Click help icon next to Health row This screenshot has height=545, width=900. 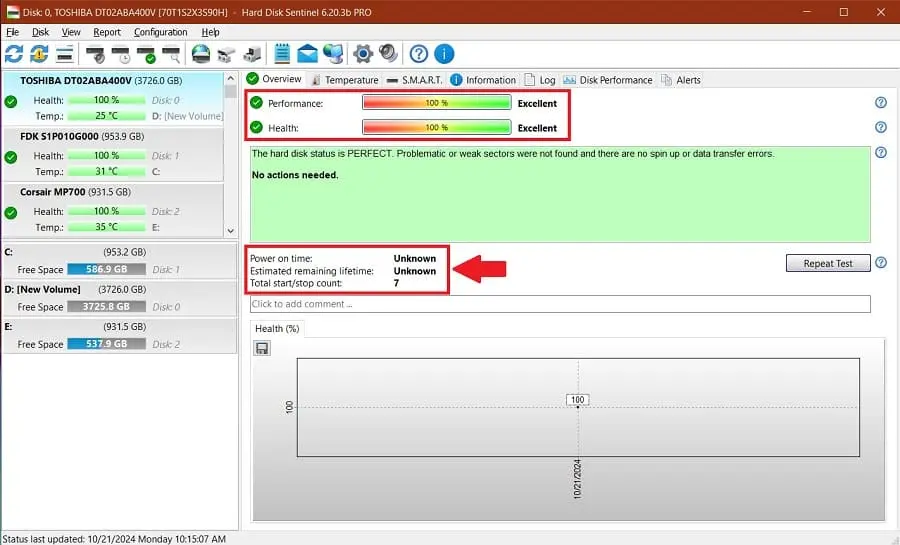click(880, 127)
